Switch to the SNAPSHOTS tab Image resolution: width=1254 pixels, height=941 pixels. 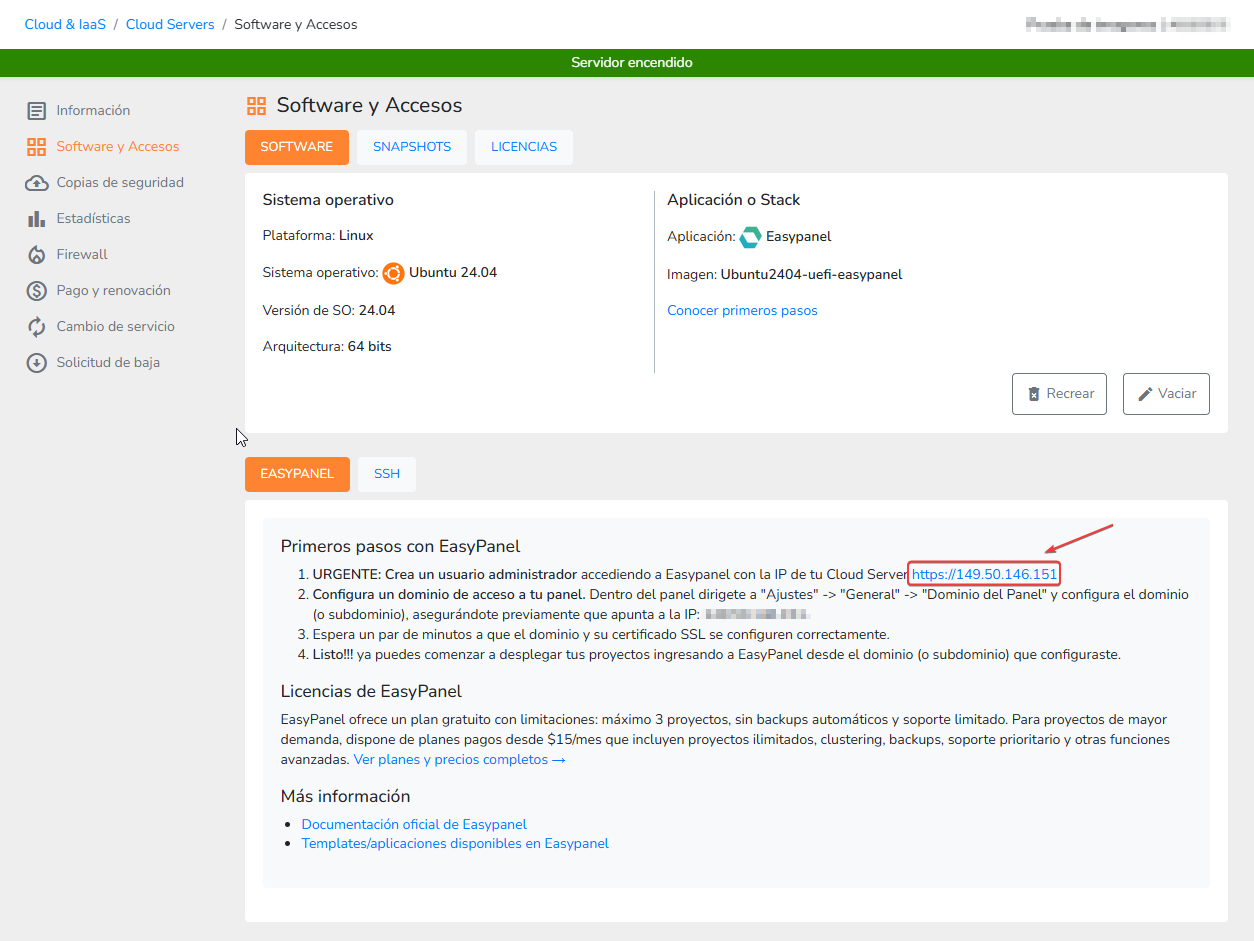412,147
